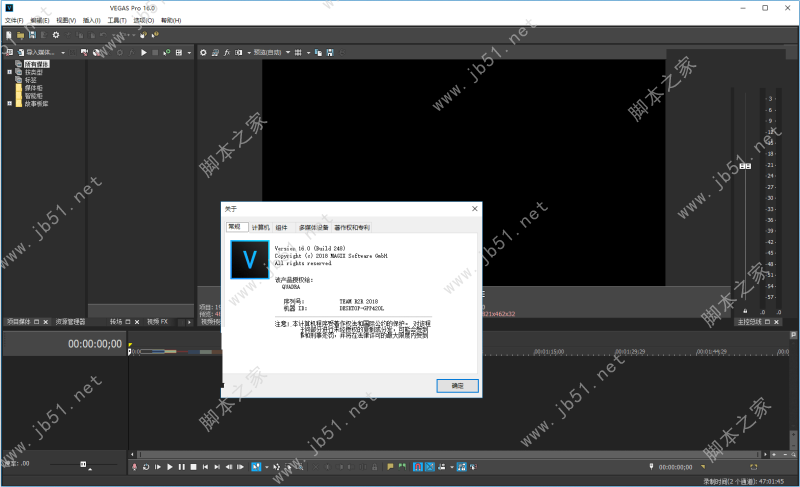Switch to the 转场 panel tab
This screenshot has height=487, width=800.
116,322
